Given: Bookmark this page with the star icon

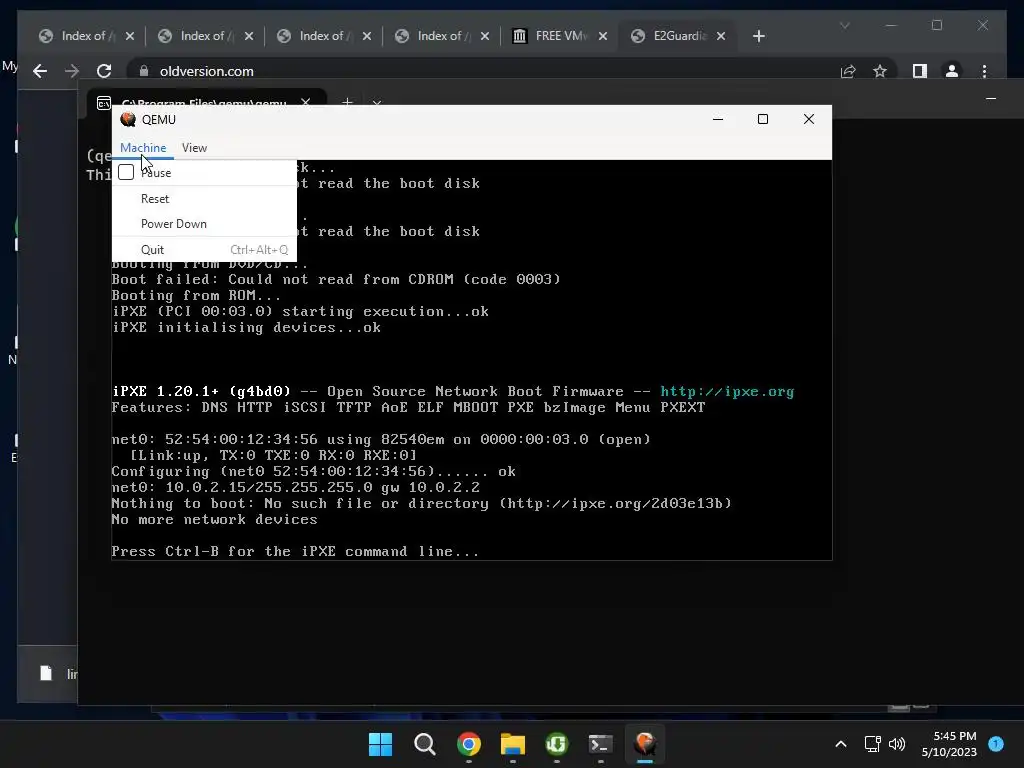Looking at the screenshot, I should pos(880,71).
